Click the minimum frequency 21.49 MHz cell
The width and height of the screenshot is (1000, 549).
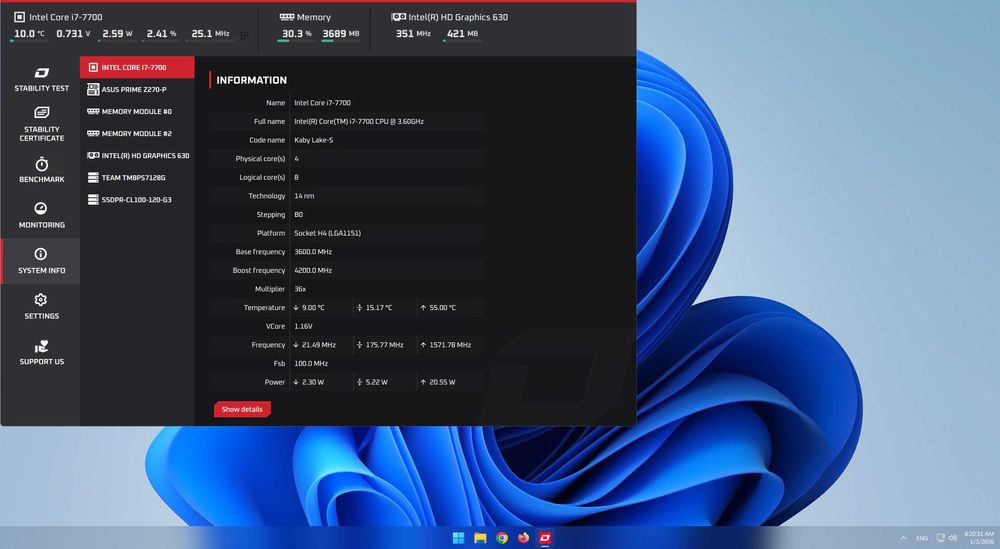click(x=314, y=345)
